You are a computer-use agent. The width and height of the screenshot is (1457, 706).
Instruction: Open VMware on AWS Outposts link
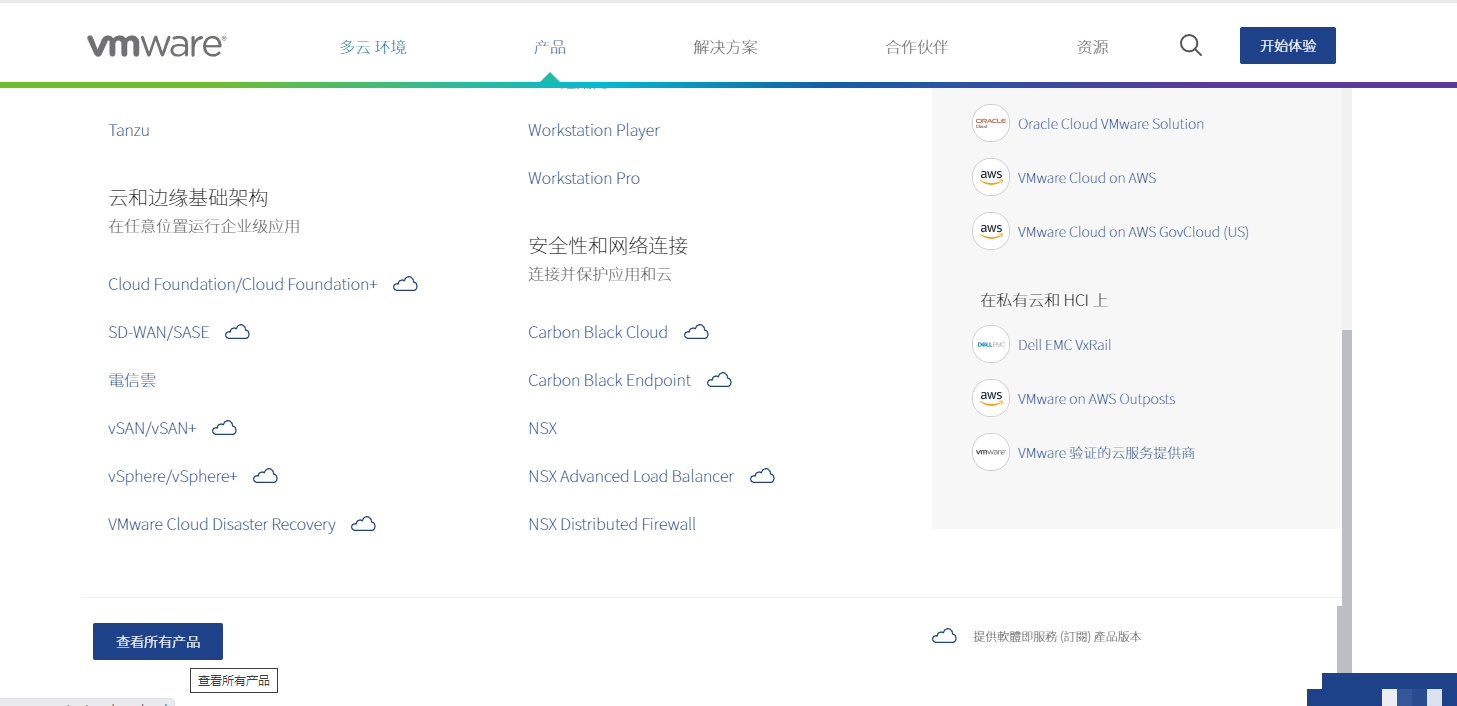point(1097,399)
